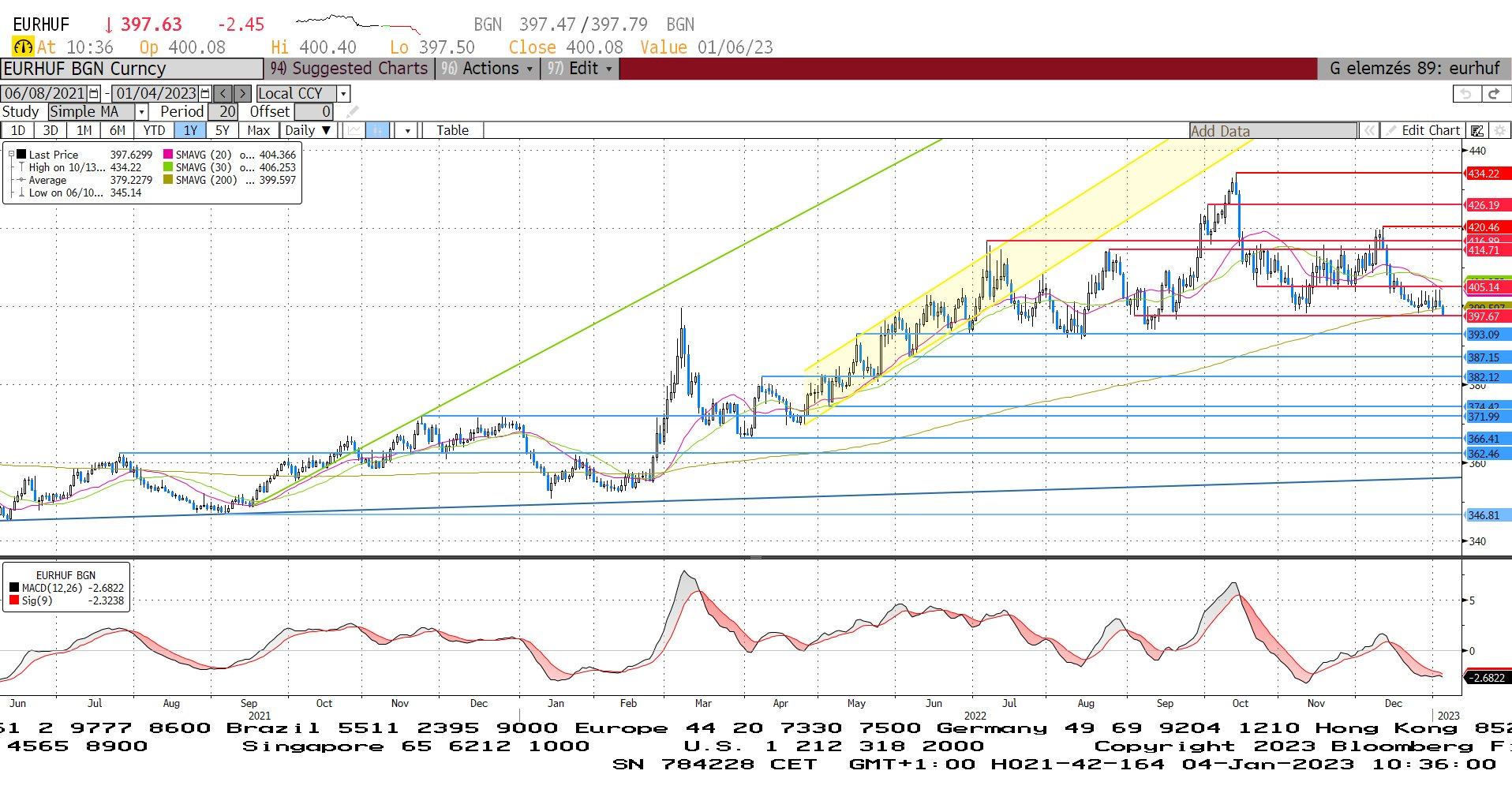Click the SMAVG (30) green legend swatch
1512x808 pixels.
[x=168, y=167]
